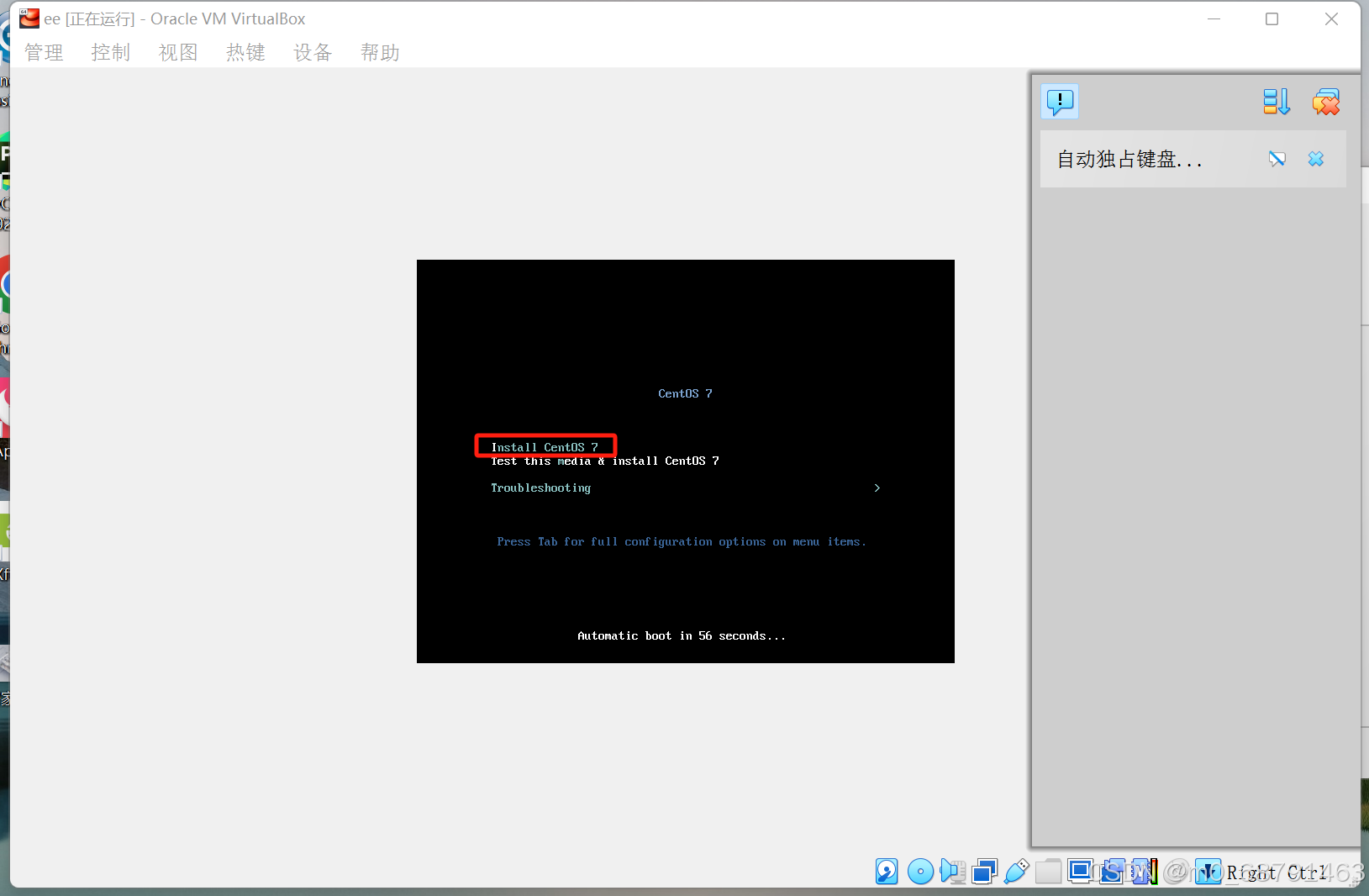Select Install CentOS 7 boot entry
This screenshot has width=1369, height=896.
pos(545,447)
